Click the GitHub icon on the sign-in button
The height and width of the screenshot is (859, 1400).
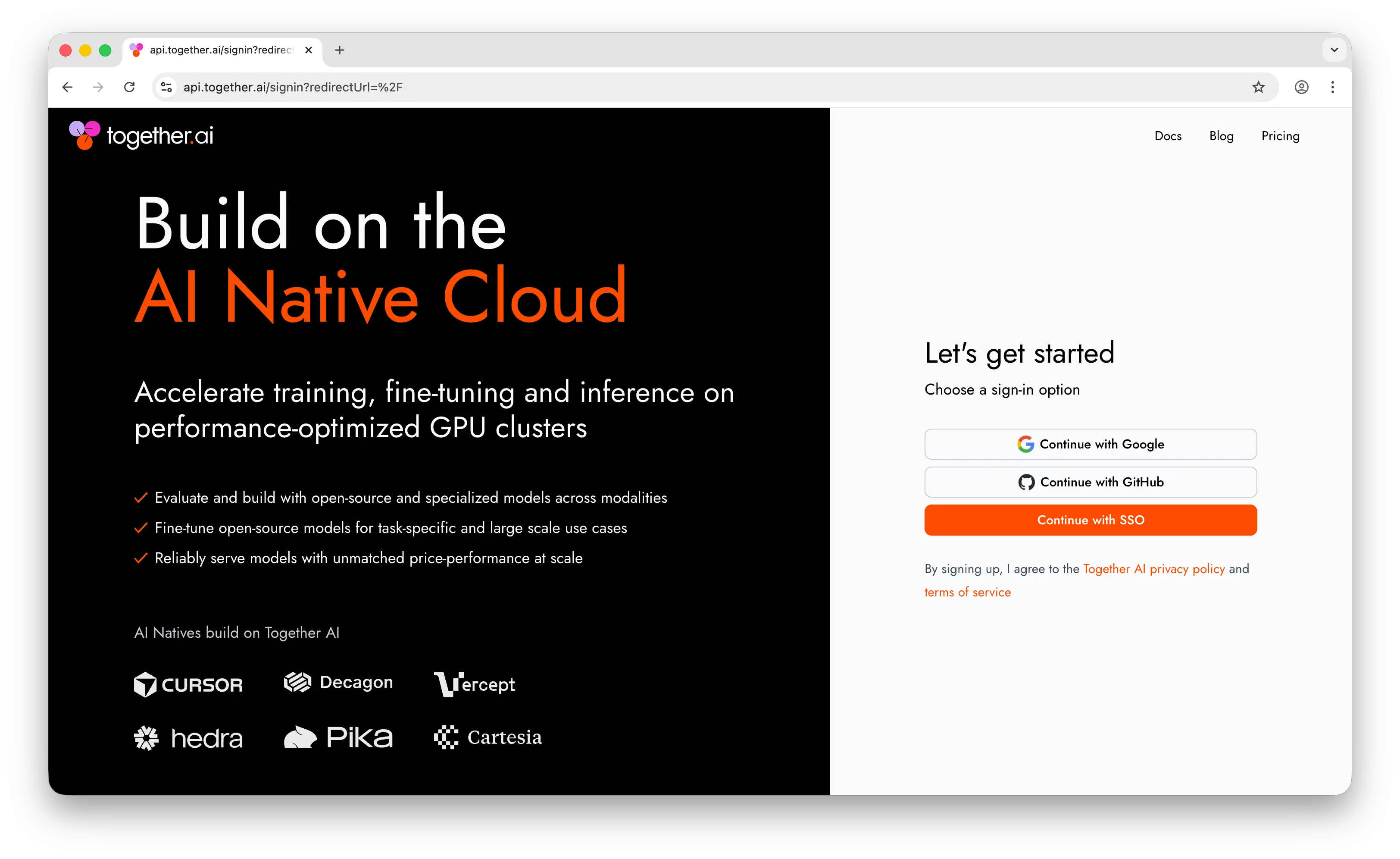click(x=1026, y=482)
